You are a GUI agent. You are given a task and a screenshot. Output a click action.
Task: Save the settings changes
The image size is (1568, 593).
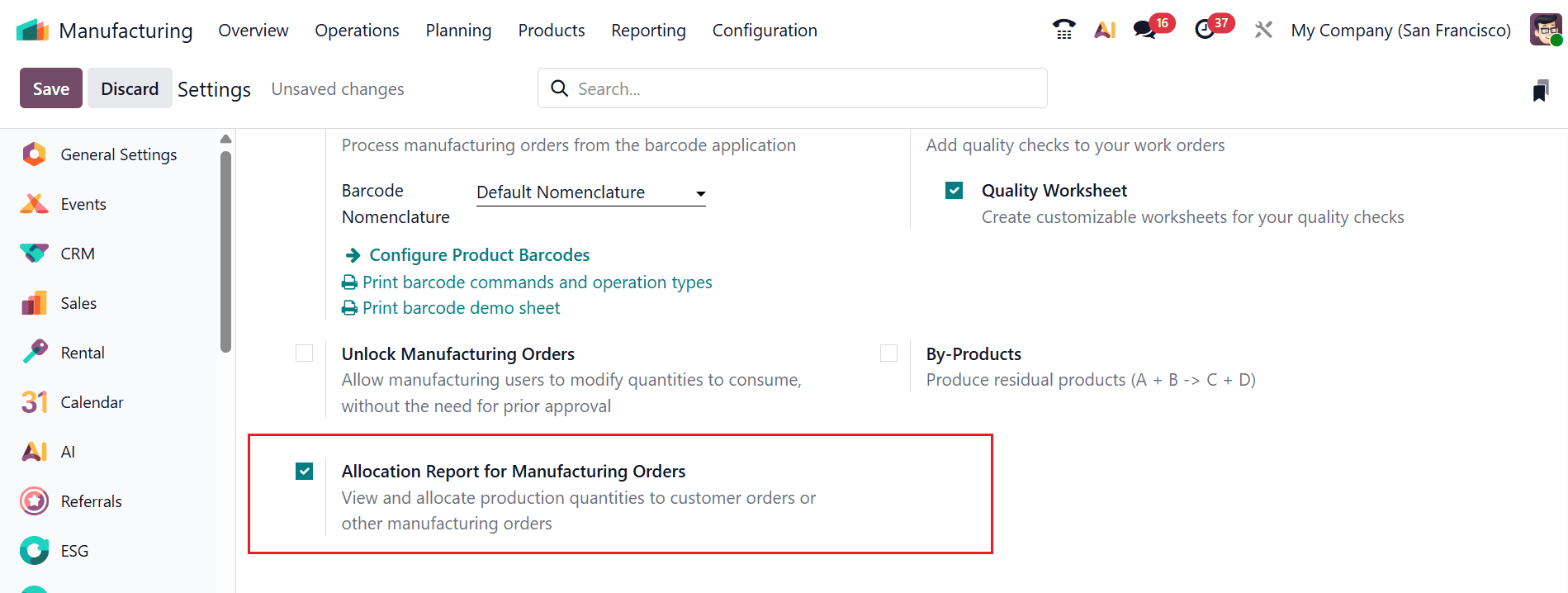coord(51,88)
